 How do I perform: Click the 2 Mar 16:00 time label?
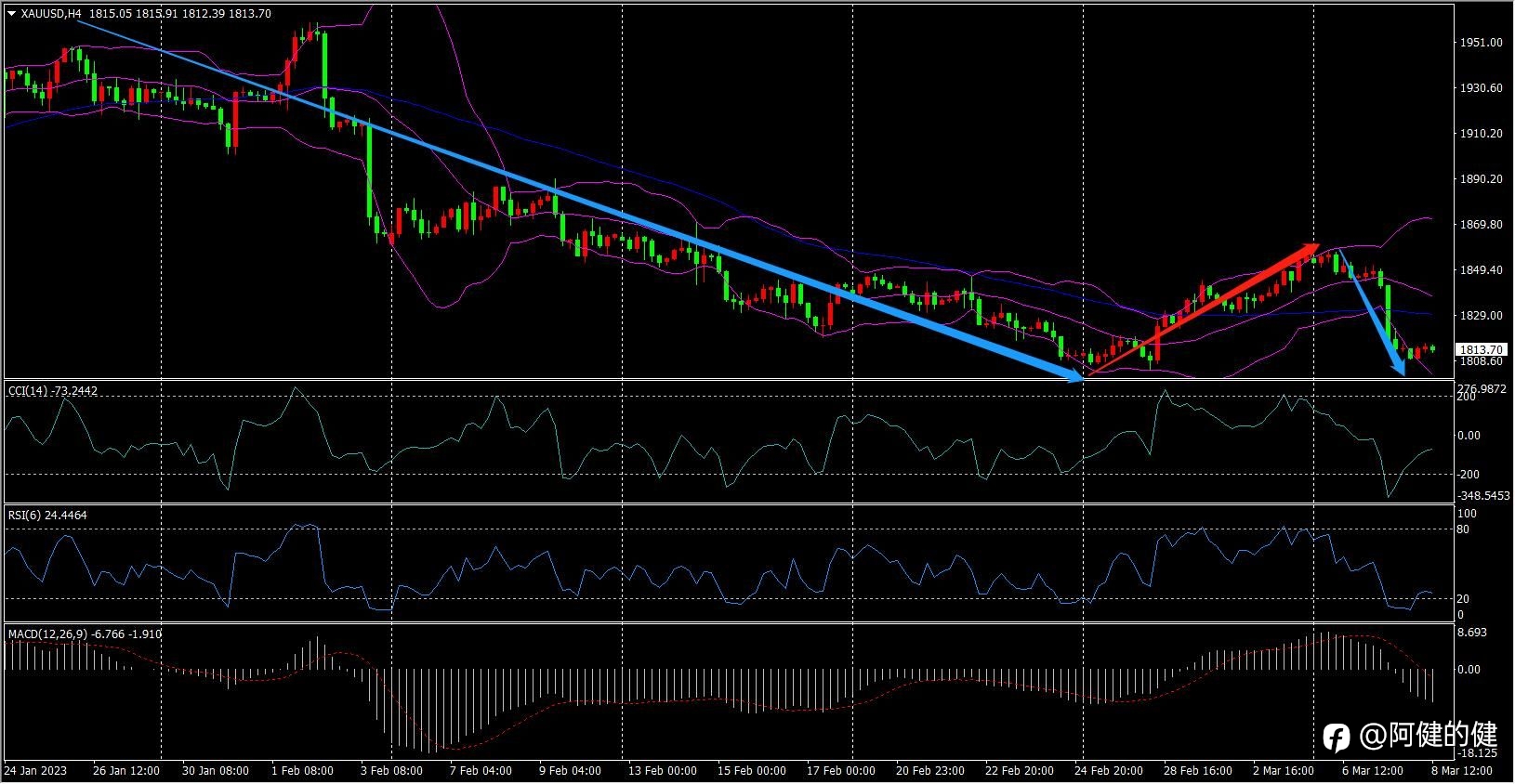(1284, 771)
